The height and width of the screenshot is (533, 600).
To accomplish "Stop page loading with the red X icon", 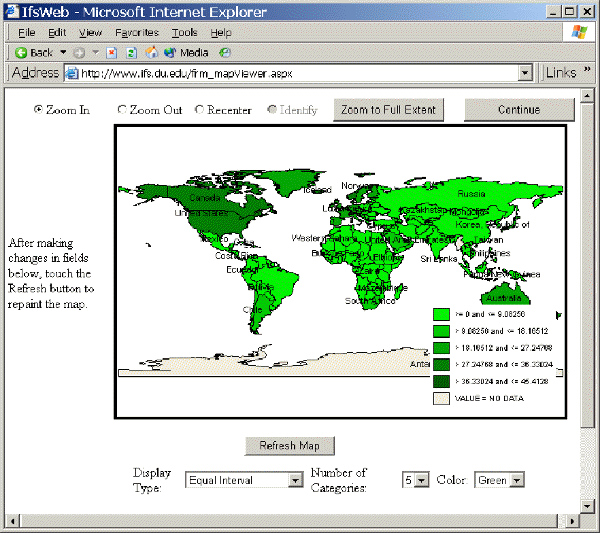I will tap(111, 52).
